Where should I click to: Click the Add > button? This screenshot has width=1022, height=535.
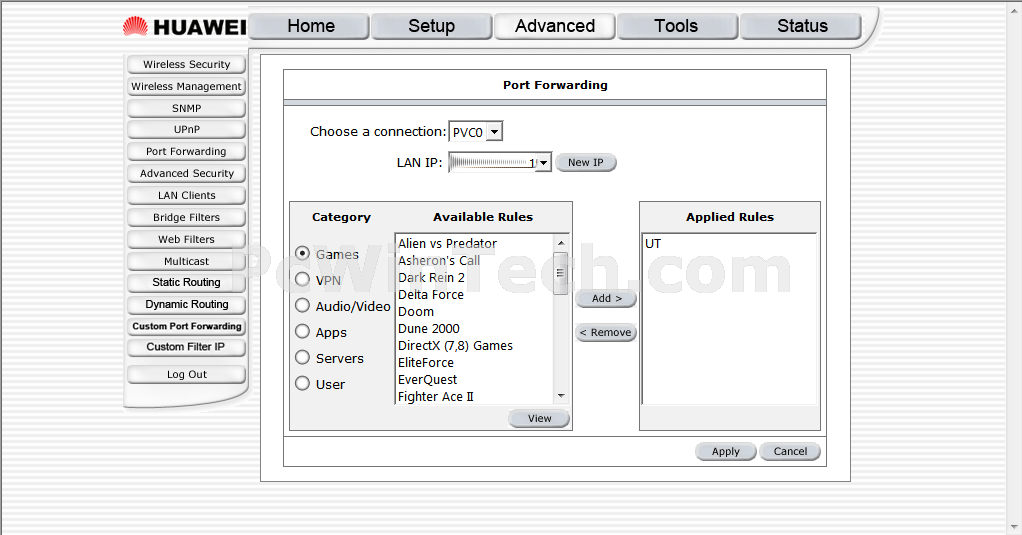point(606,298)
